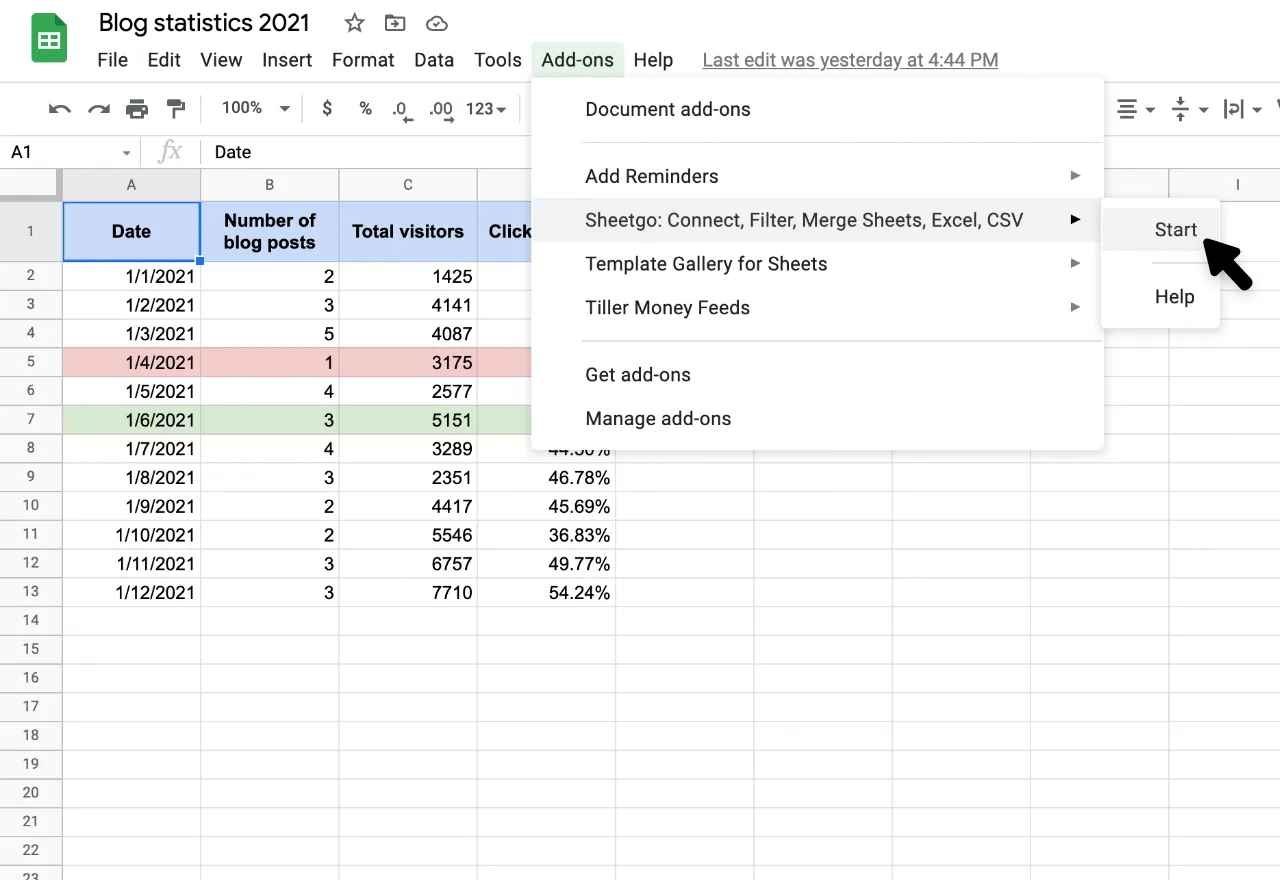Click the decrease decimal places icon
Image resolution: width=1280 pixels, height=880 pixels.
(x=402, y=109)
